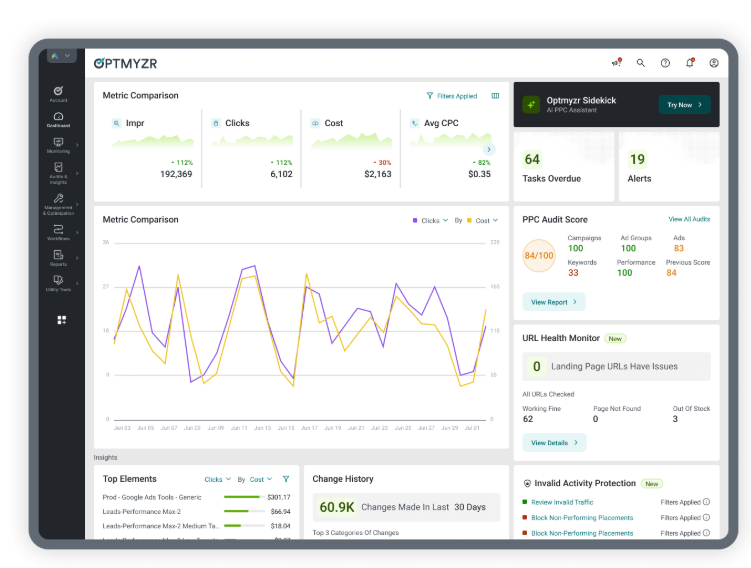Screen dimensions: 751x568
Task: Expand the Google Ads account switcher dropdown
Action: coord(60,56)
